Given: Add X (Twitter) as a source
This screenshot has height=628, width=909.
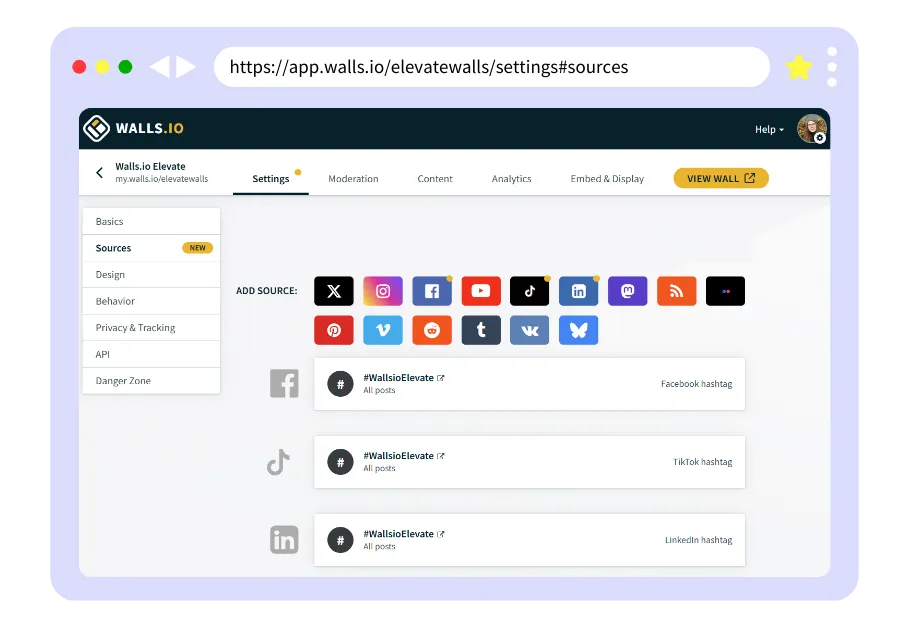Looking at the screenshot, I should 333,291.
